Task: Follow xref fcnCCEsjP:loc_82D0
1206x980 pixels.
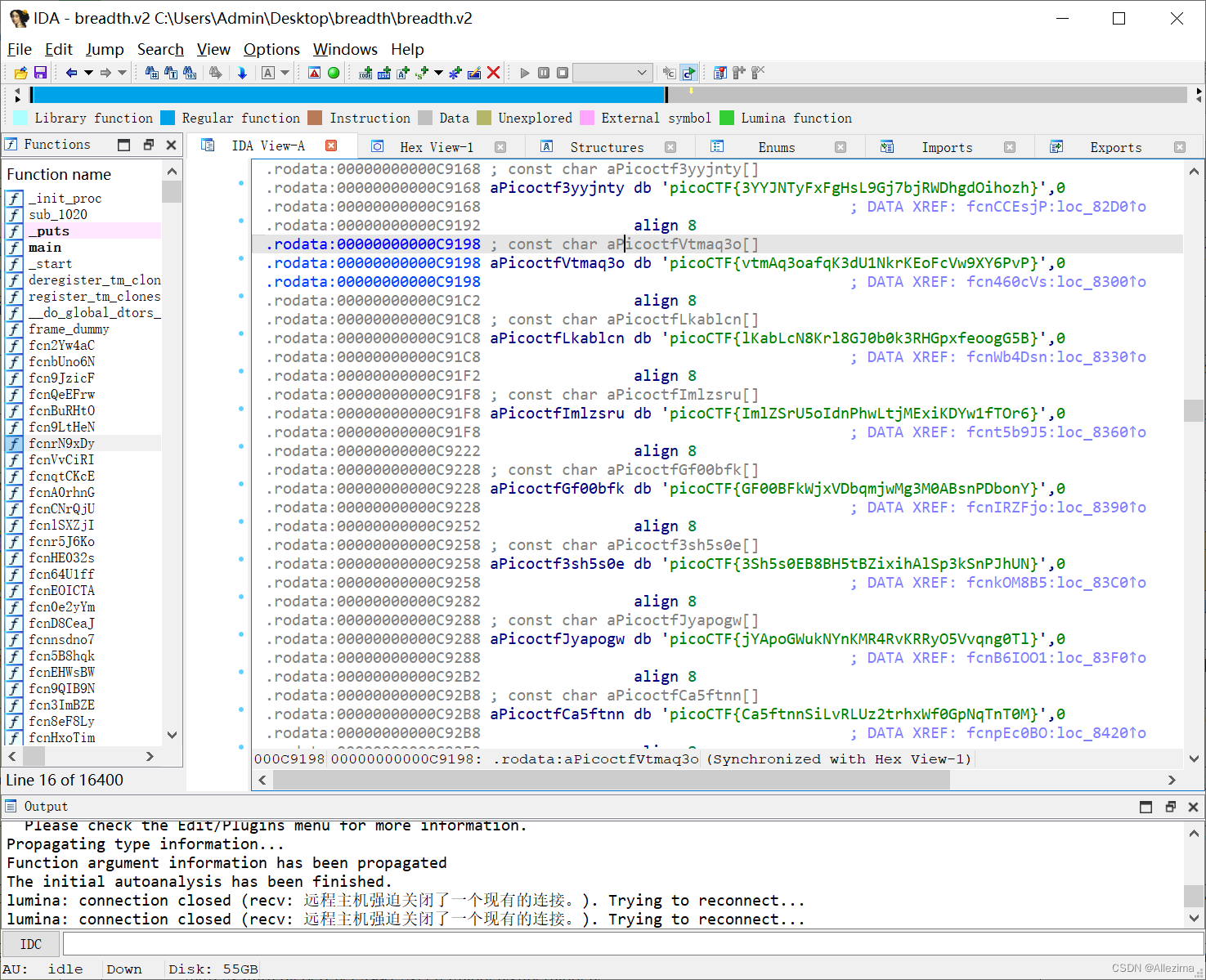Action: pyautogui.click(x=1056, y=207)
